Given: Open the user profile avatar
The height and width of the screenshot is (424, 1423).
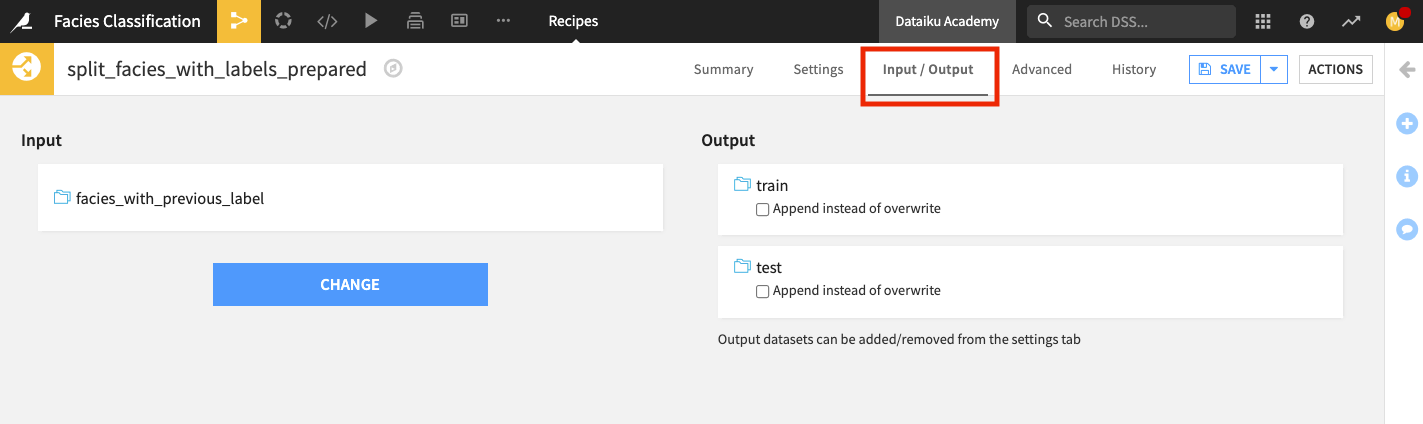Looking at the screenshot, I should coord(1396,21).
